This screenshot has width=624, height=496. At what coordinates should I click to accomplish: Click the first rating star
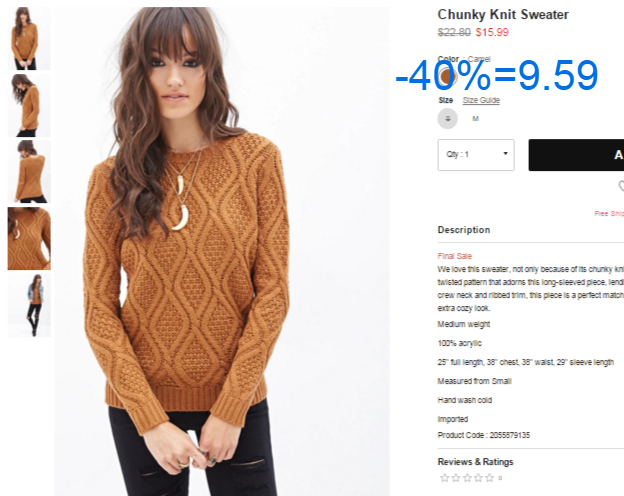pyautogui.click(x=445, y=478)
